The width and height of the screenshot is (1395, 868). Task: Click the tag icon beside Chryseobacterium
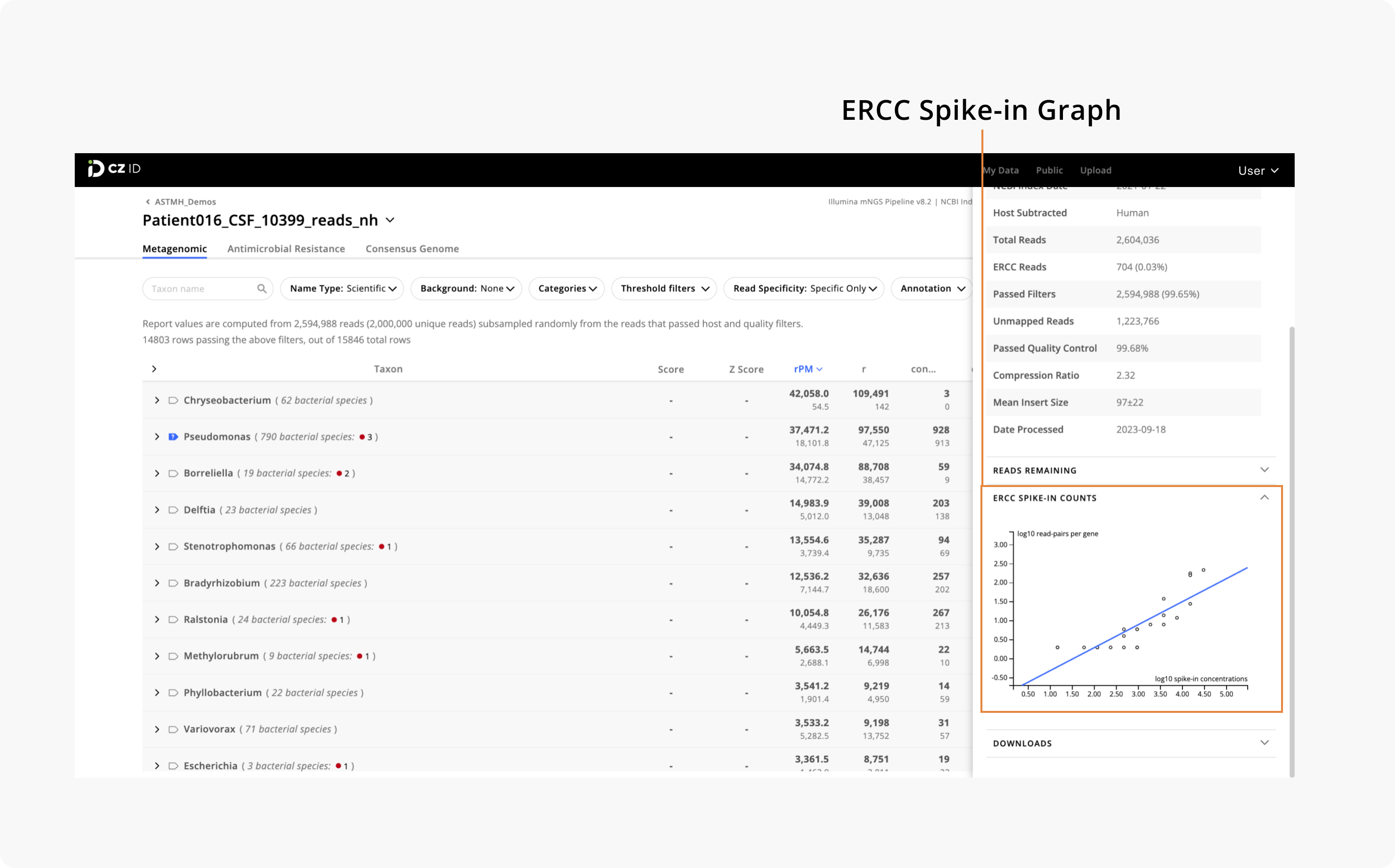(x=173, y=400)
